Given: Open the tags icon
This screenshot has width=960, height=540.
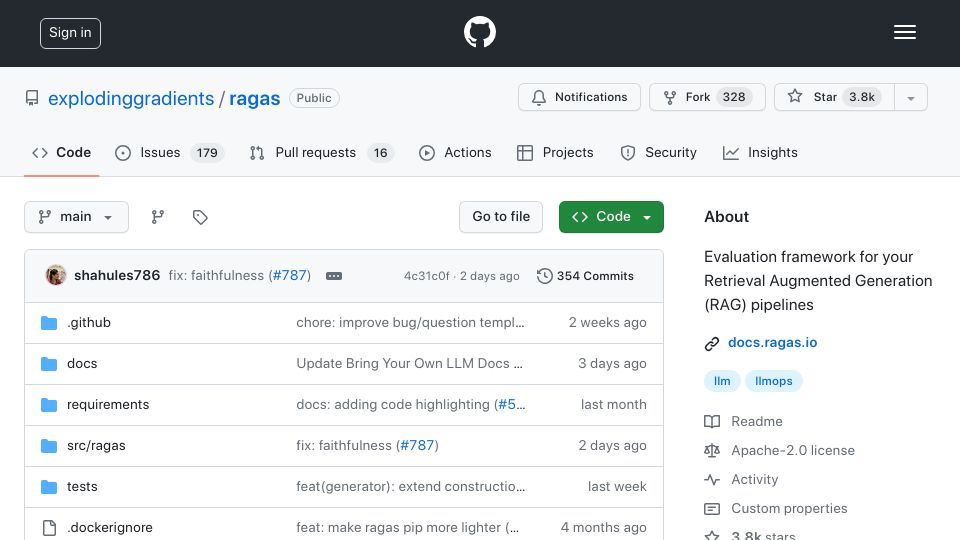Looking at the screenshot, I should click(200, 217).
